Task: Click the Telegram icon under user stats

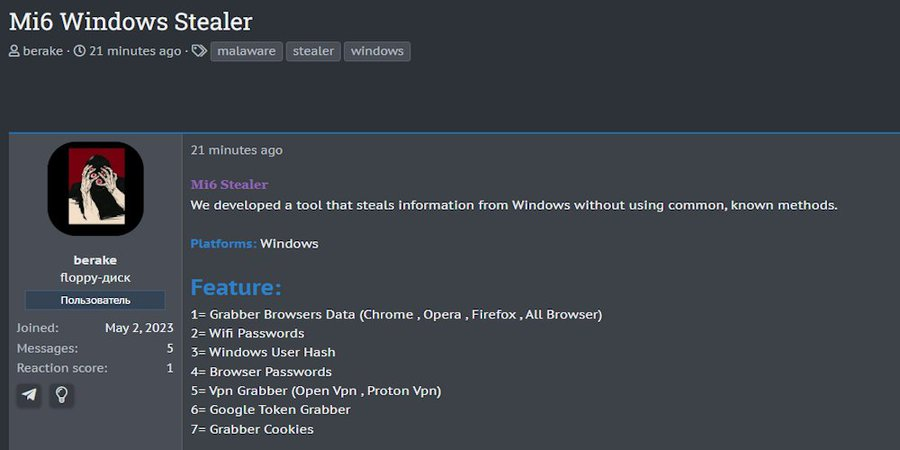Action: pyautogui.click(x=30, y=395)
